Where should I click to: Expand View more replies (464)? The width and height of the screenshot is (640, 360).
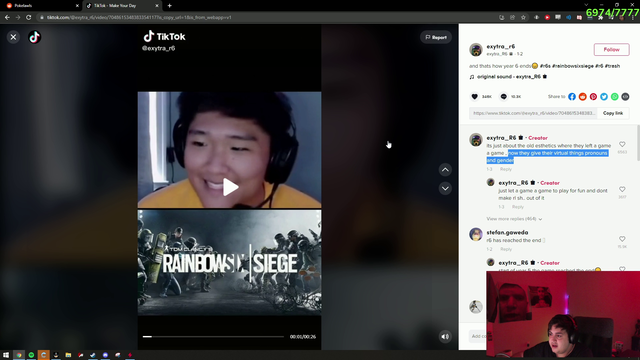(514, 219)
